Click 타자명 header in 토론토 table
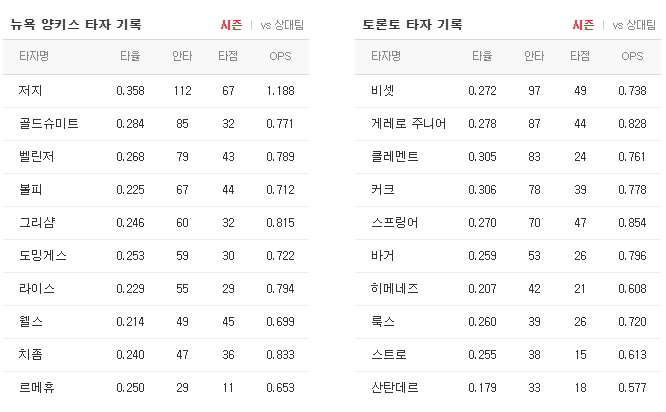Screen dimensions: 666x412 (386, 56)
